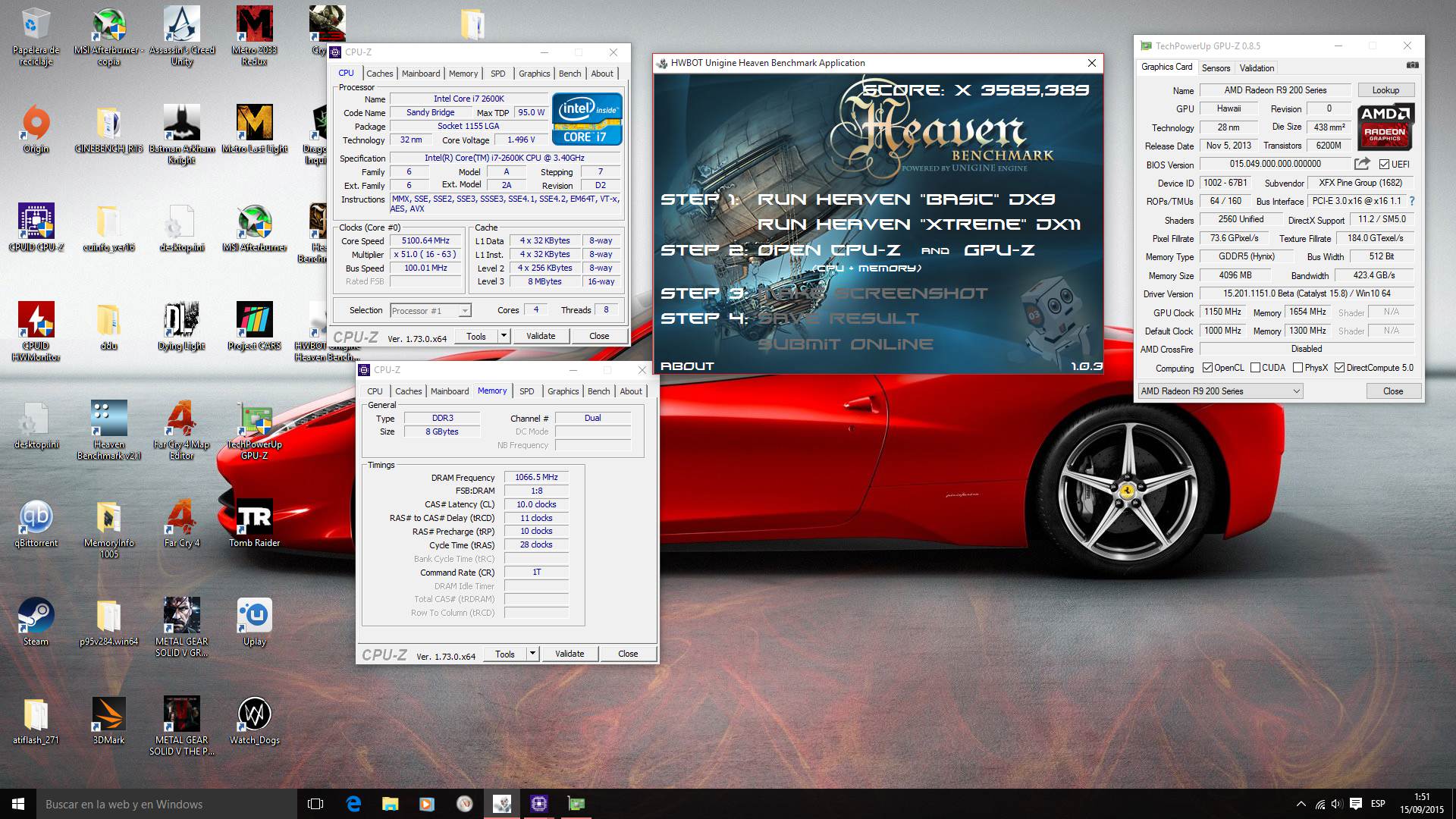Launch Tomb Raider desktop shortcut
The height and width of the screenshot is (819, 1456).
(x=255, y=523)
